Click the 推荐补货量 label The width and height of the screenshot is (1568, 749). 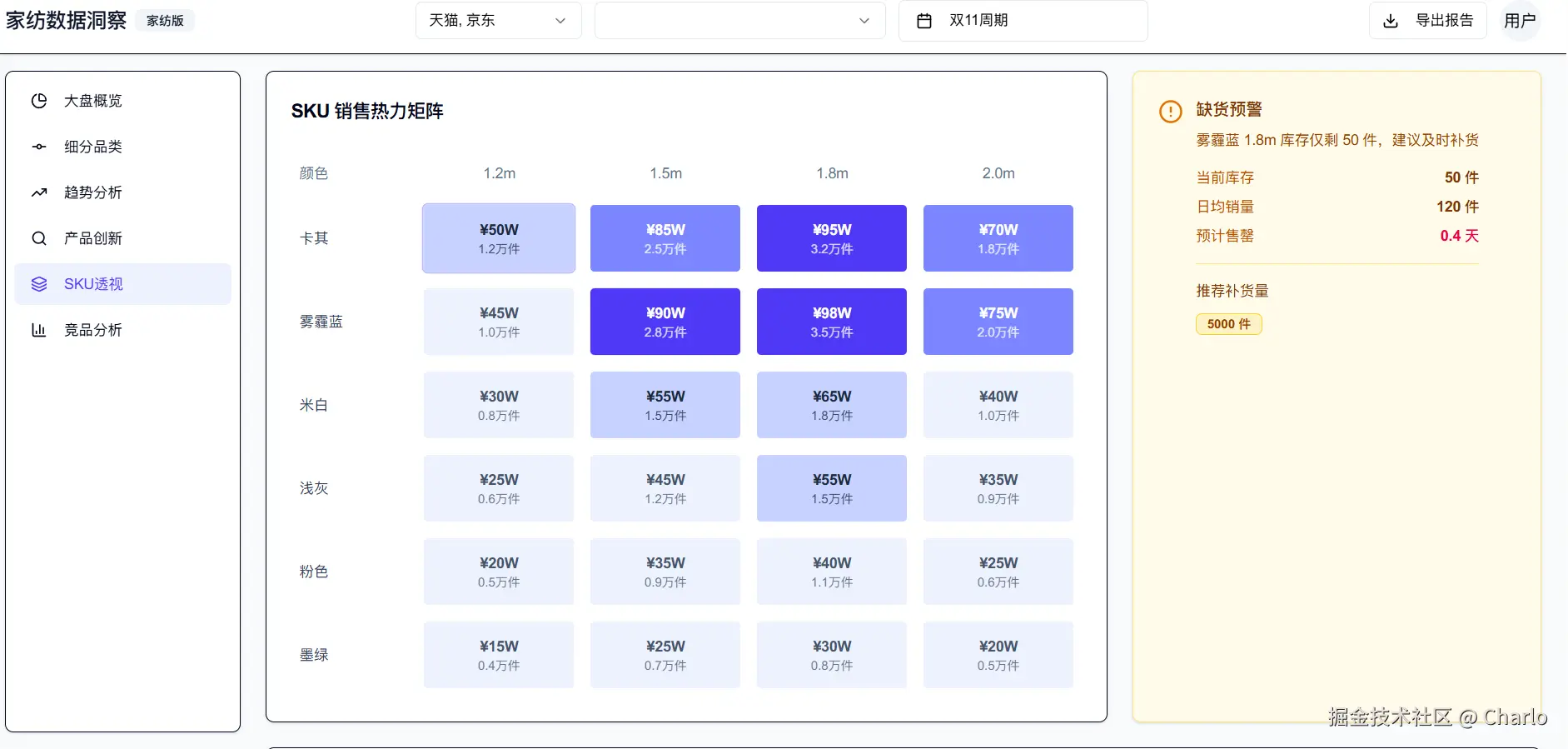point(1232,291)
